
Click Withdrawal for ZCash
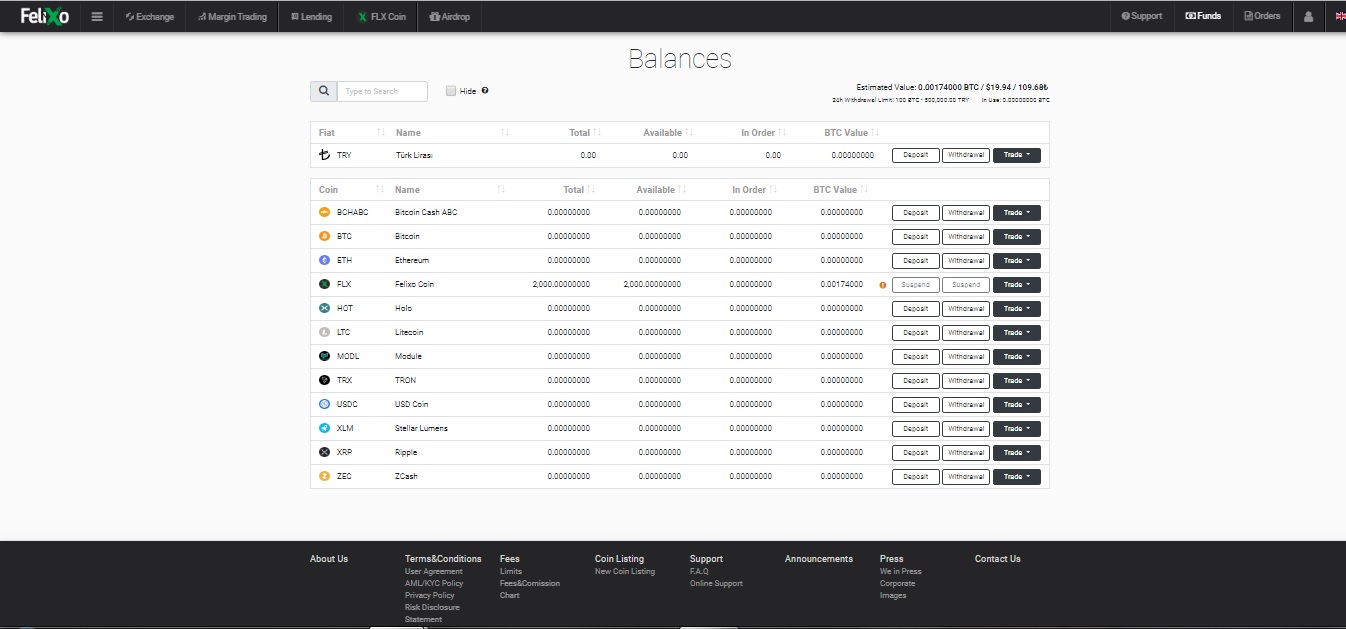966,477
